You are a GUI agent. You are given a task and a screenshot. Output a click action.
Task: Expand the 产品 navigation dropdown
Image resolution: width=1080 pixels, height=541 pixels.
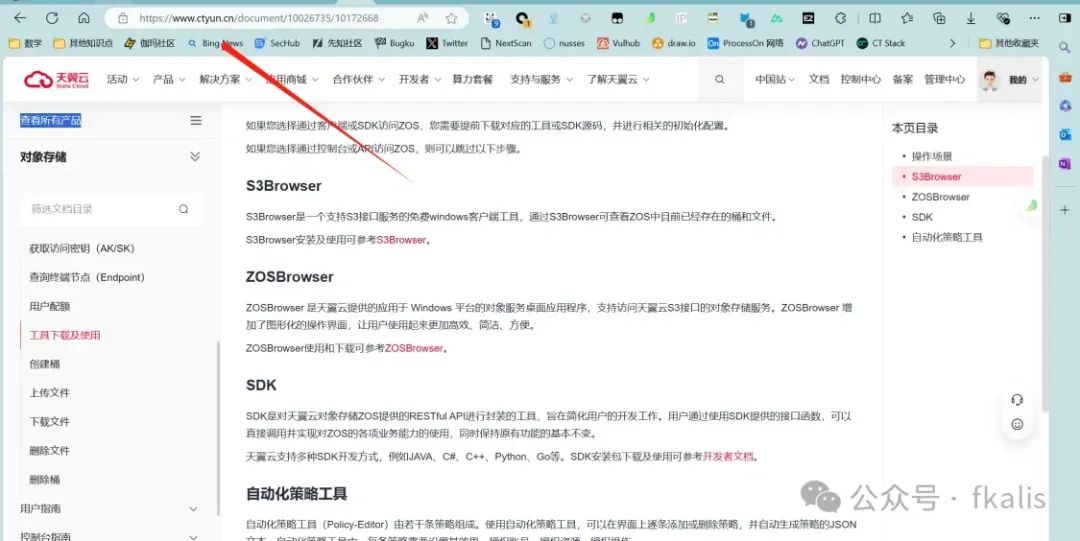[x=169, y=79]
